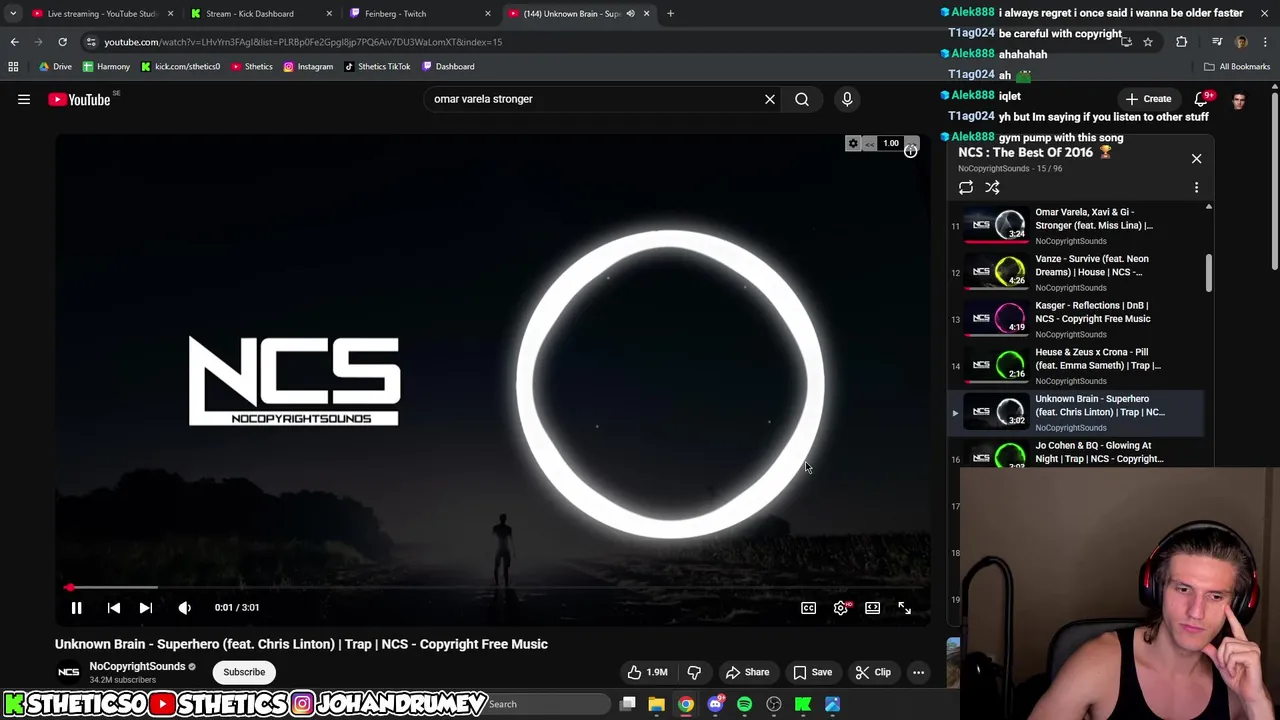Reload the current page
Viewport: 1280px width, 720px height.
(x=62, y=42)
